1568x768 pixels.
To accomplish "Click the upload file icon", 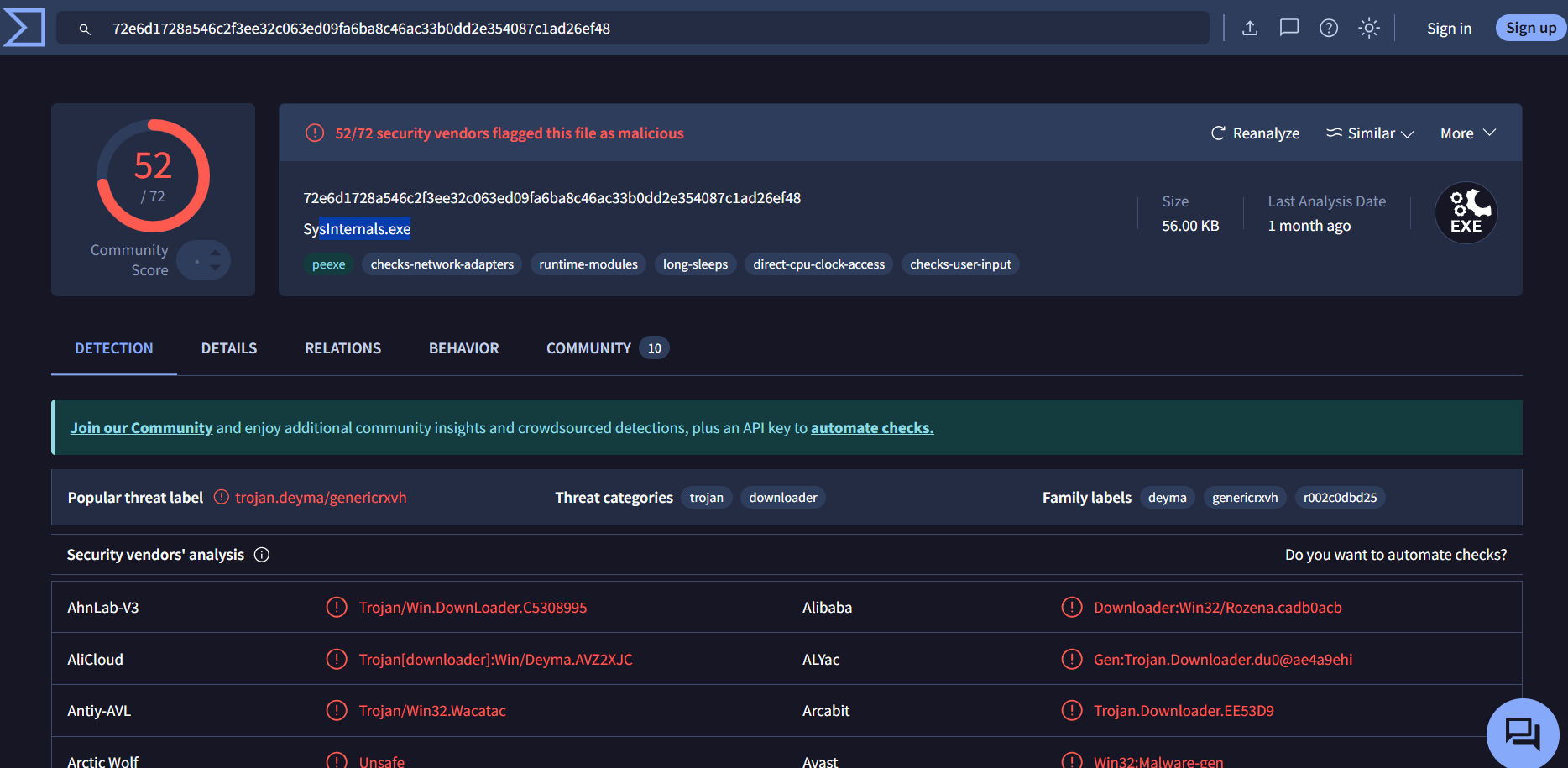I will point(1250,28).
